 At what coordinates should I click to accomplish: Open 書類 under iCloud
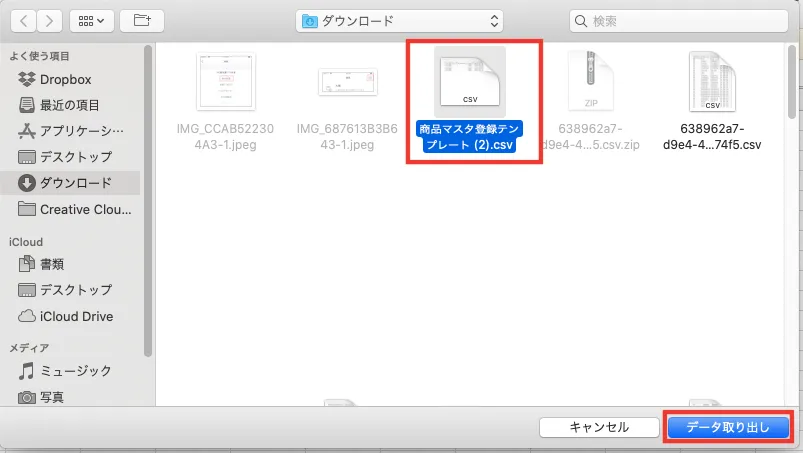[70, 264]
